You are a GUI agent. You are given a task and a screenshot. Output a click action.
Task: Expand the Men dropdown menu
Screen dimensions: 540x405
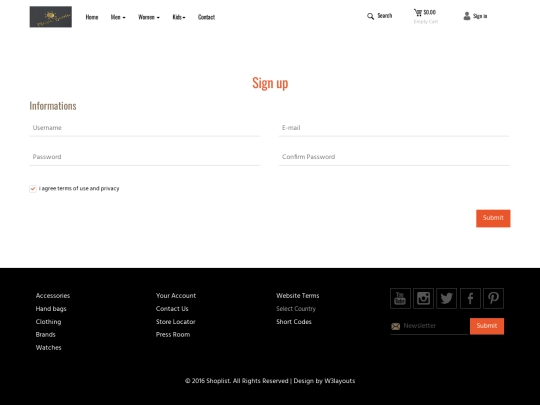point(118,17)
